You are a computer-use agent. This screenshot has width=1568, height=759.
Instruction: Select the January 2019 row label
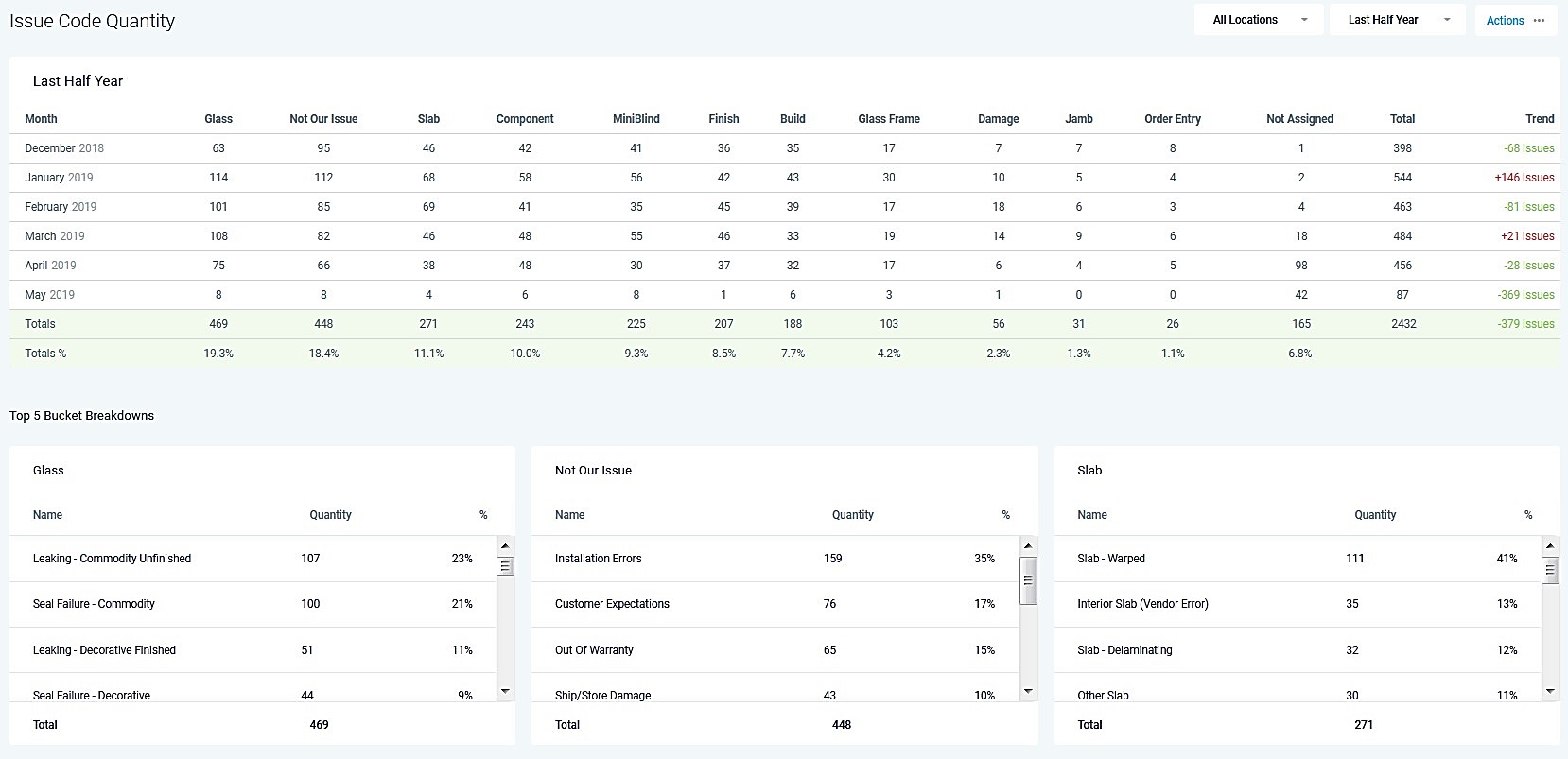(x=59, y=178)
